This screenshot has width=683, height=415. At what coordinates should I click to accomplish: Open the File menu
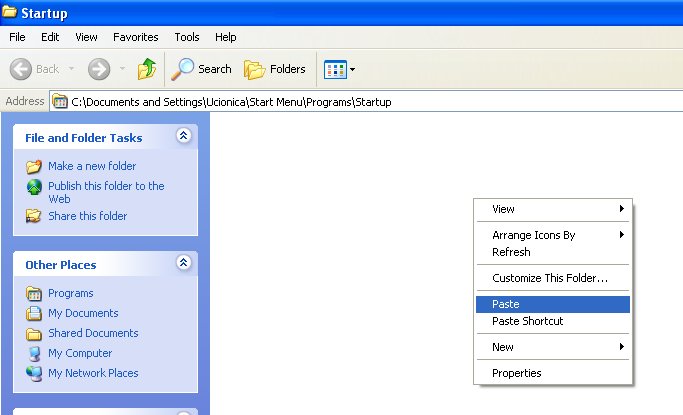(x=17, y=37)
